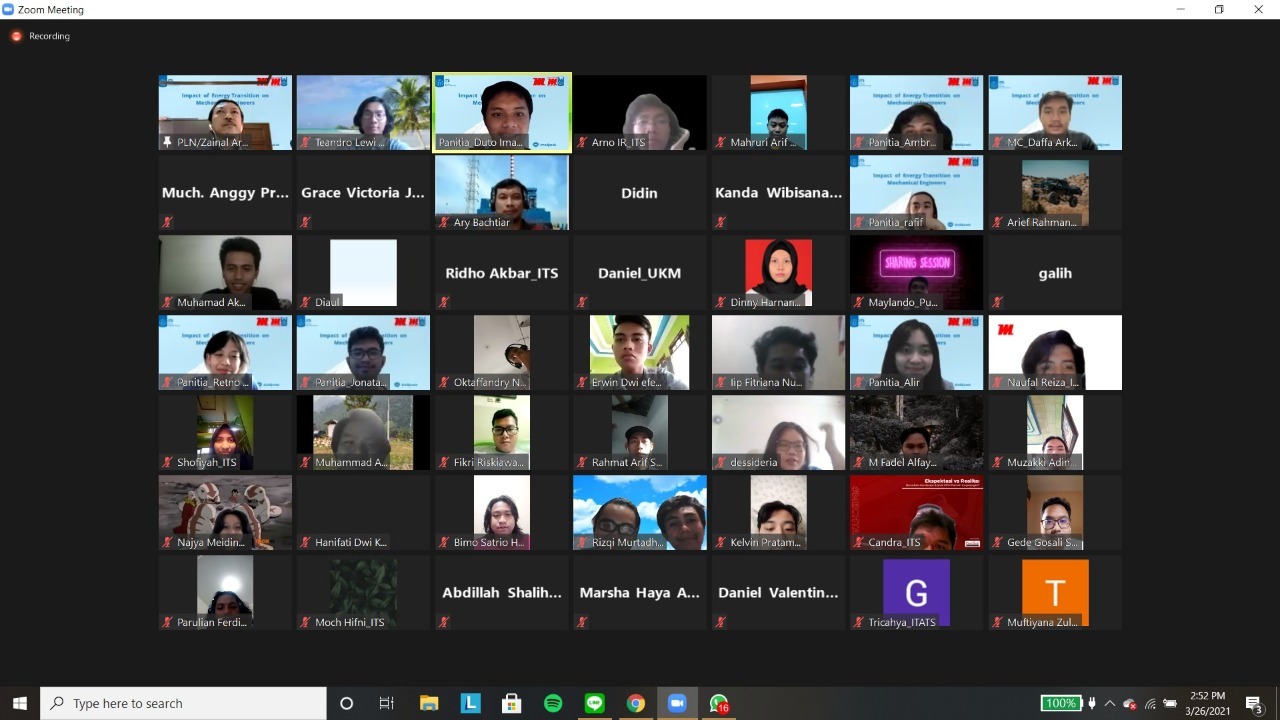Image resolution: width=1280 pixels, height=720 pixels.
Task: Open File Explorer from taskbar
Action: (429, 703)
